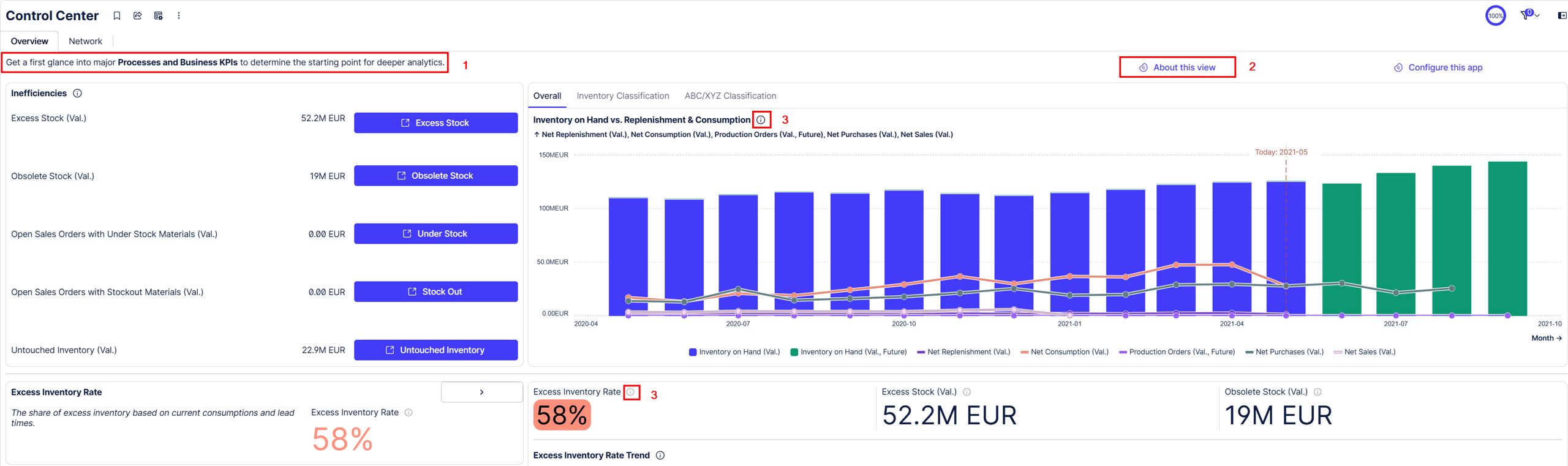Open the view settings icon in header

tap(158, 16)
